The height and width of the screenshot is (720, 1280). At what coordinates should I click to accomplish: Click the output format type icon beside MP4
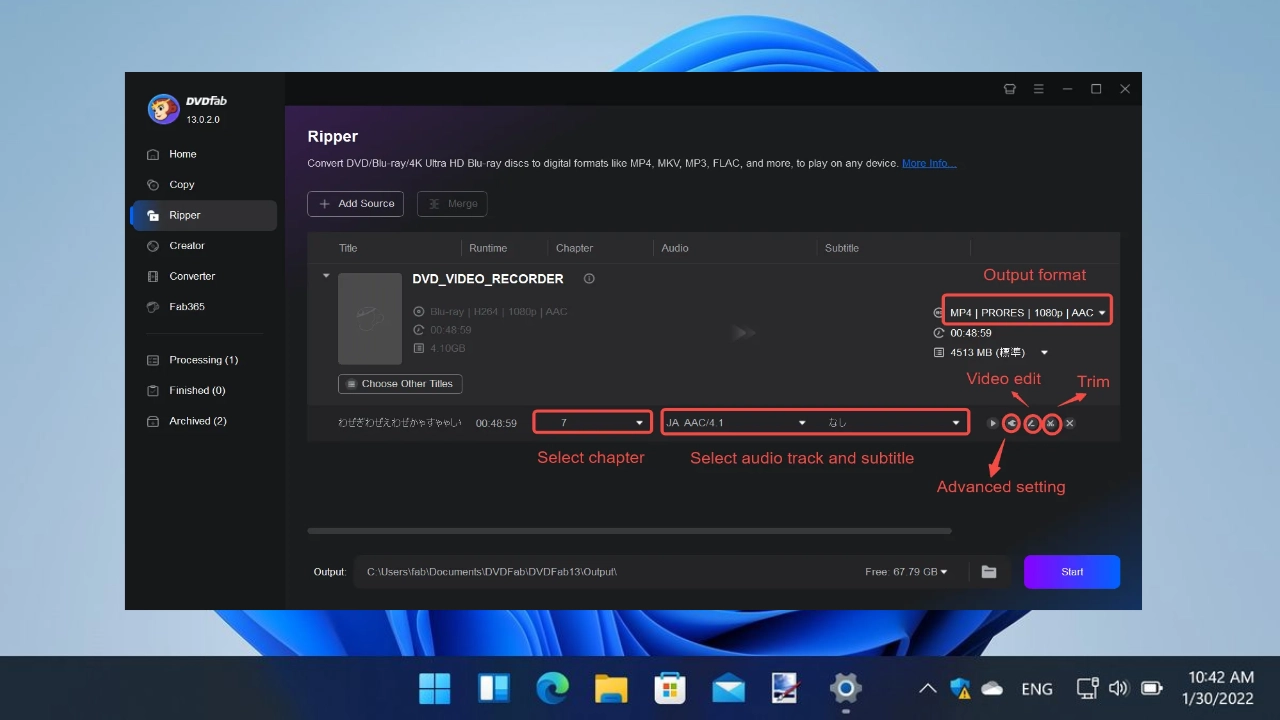point(938,313)
